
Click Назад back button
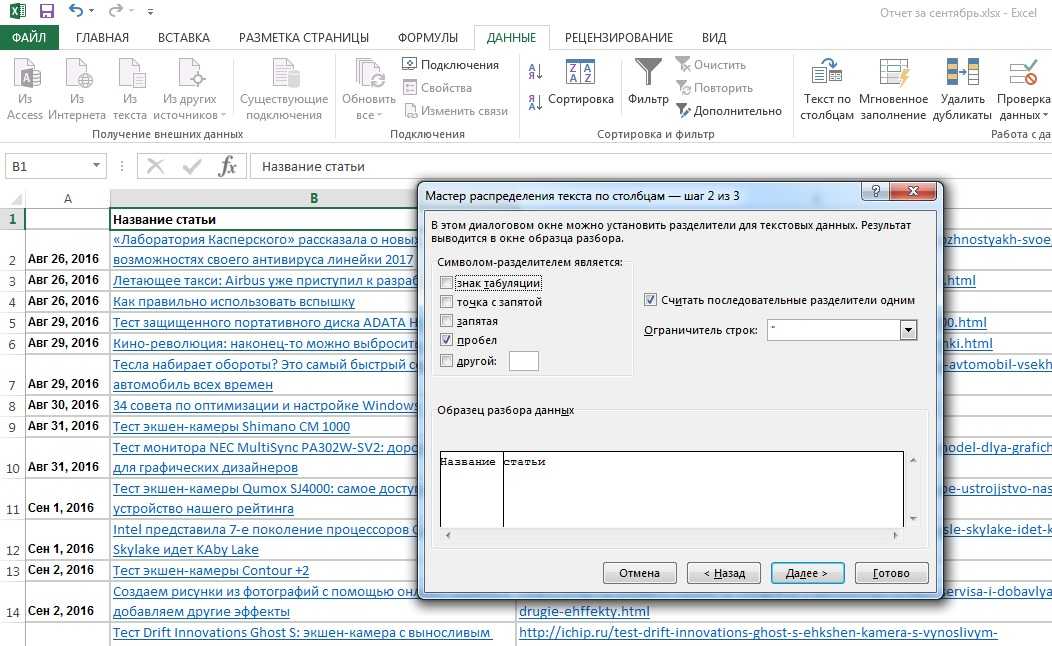724,573
